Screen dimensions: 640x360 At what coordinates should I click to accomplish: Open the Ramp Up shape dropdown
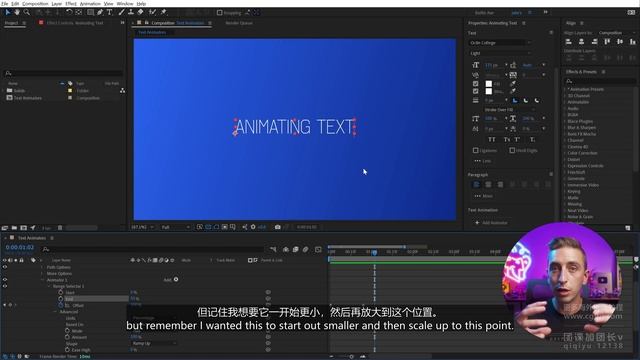tap(153, 343)
